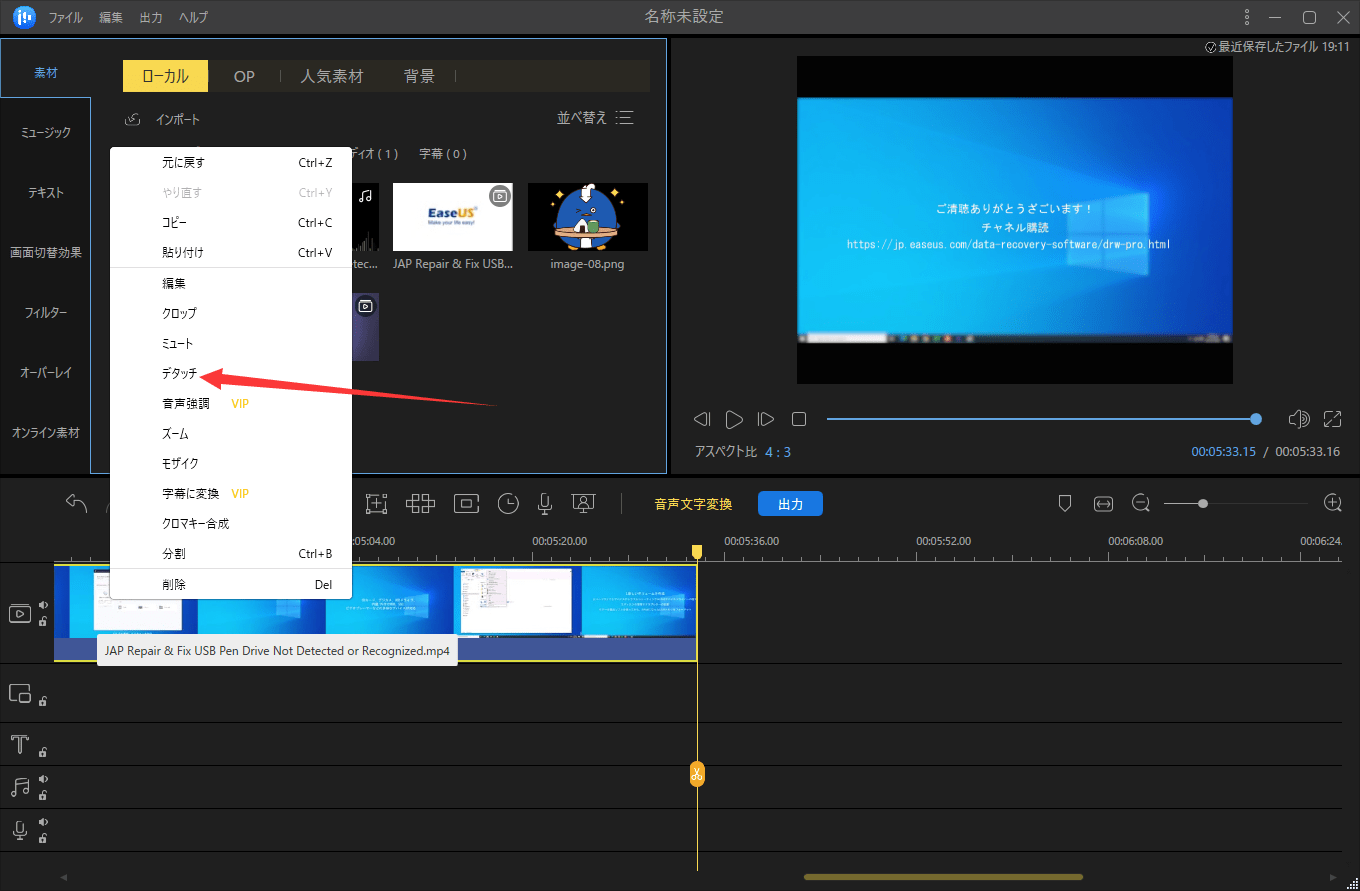
Task: Open the ファイル menu
Action: tap(66, 18)
